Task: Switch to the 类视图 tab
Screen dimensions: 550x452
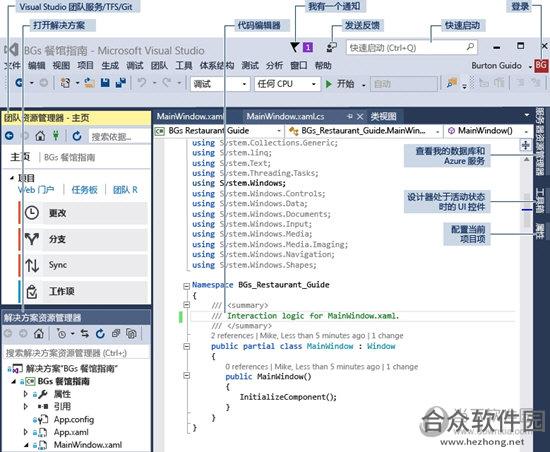Action: pos(383,116)
